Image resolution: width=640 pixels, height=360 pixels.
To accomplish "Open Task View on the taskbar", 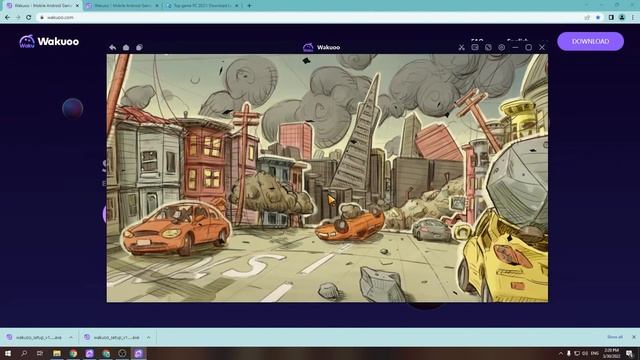I will 40,353.
